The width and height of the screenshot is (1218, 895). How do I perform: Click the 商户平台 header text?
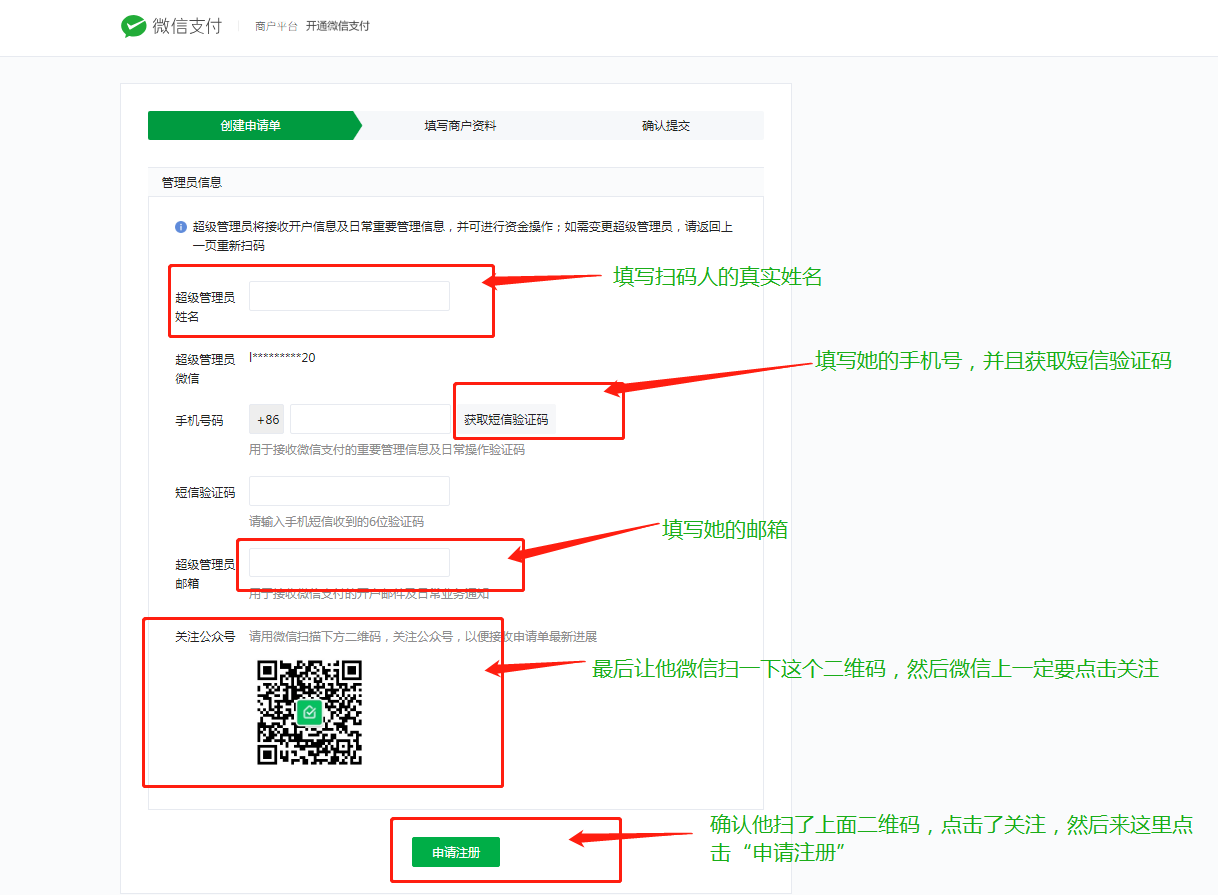[276, 27]
